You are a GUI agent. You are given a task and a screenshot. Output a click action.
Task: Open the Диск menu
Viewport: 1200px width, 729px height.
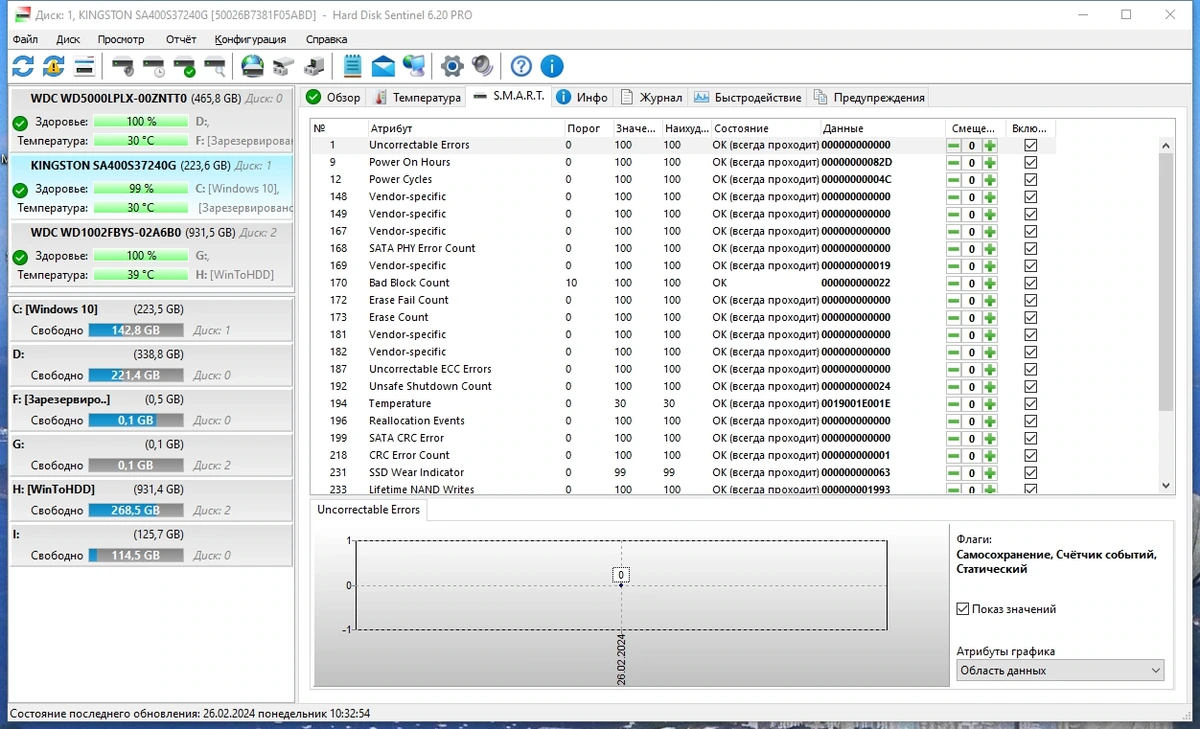[68, 39]
